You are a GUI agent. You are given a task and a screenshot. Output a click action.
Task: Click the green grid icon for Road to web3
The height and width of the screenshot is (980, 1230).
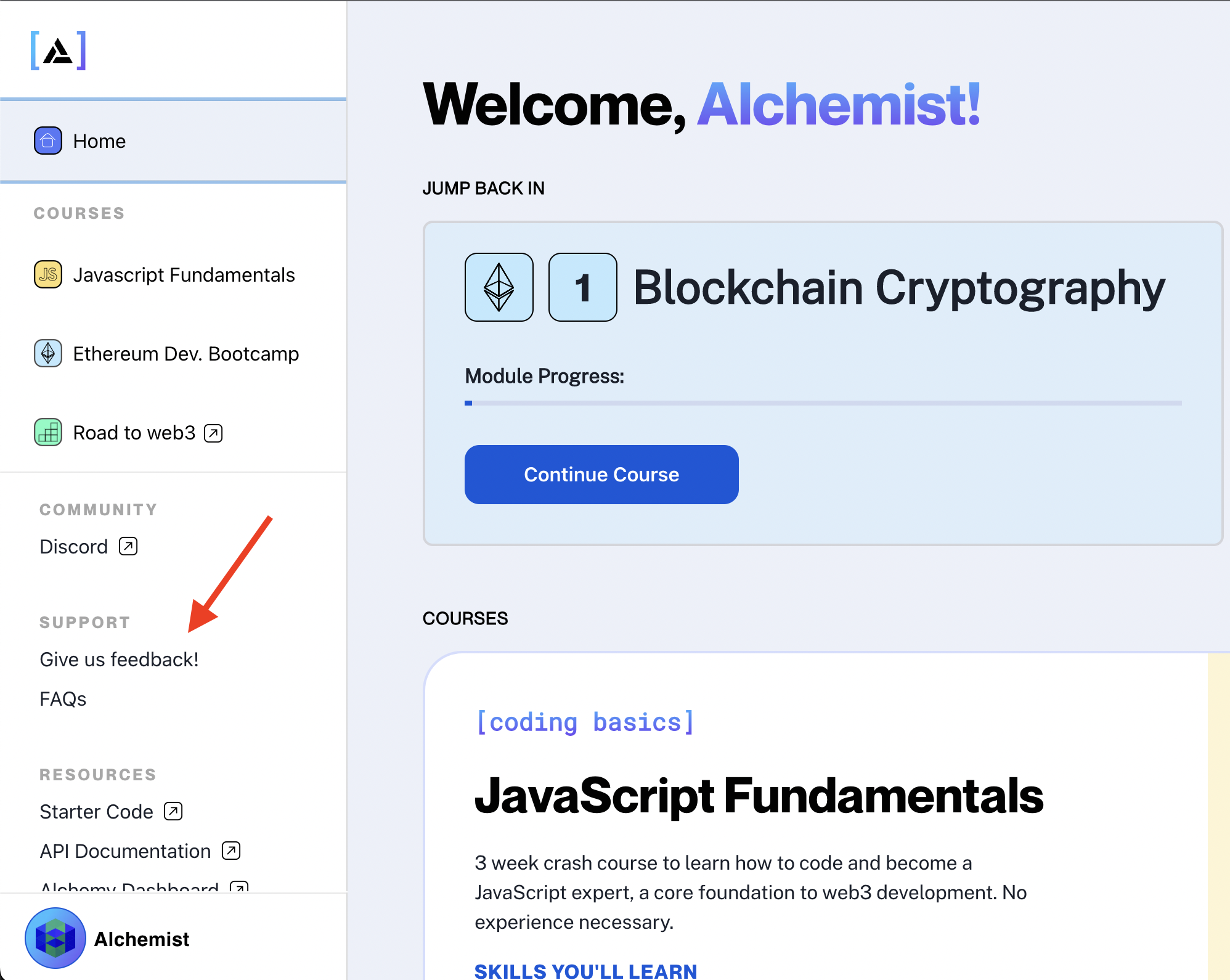(48, 433)
